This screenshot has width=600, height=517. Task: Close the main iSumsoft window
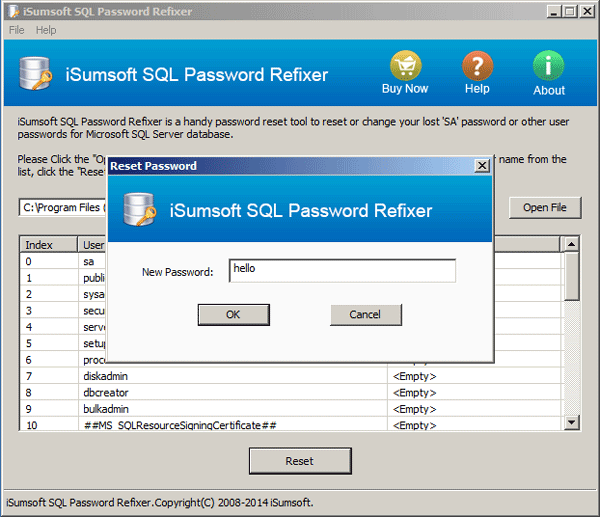pyautogui.click(x=587, y=12)
